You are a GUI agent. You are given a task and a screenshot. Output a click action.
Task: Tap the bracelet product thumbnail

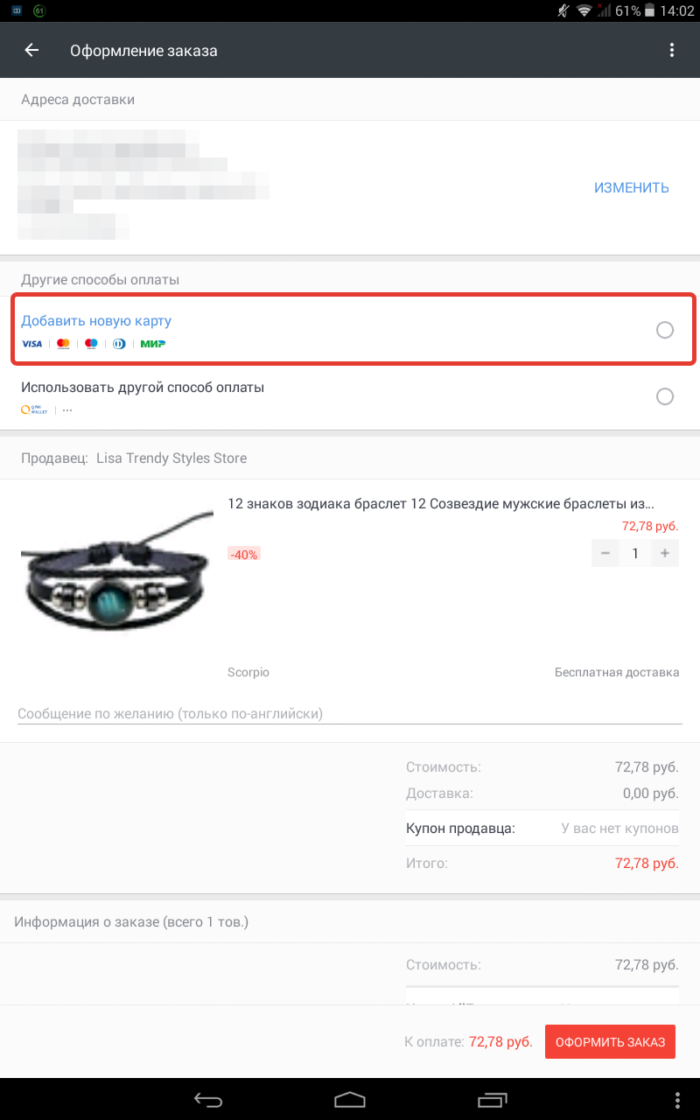pyautogui.click(x=117, y=568)
